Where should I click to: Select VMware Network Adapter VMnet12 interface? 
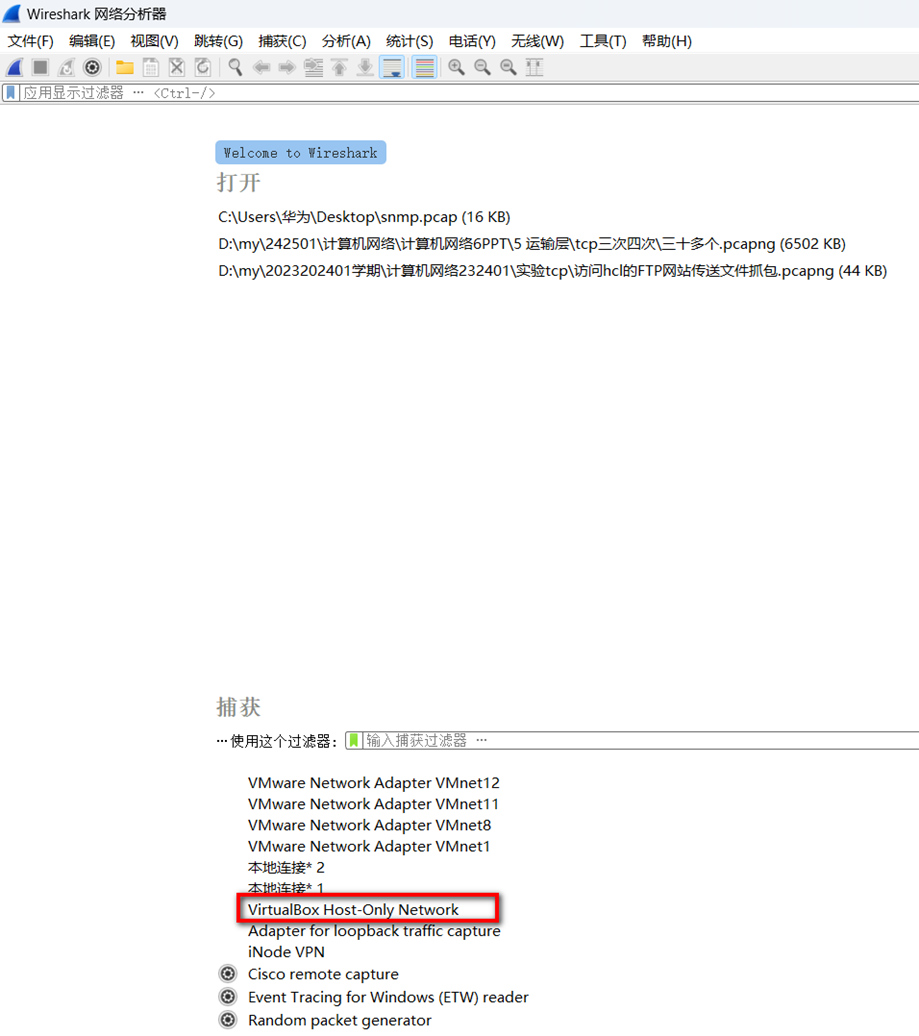pos(374,783)
